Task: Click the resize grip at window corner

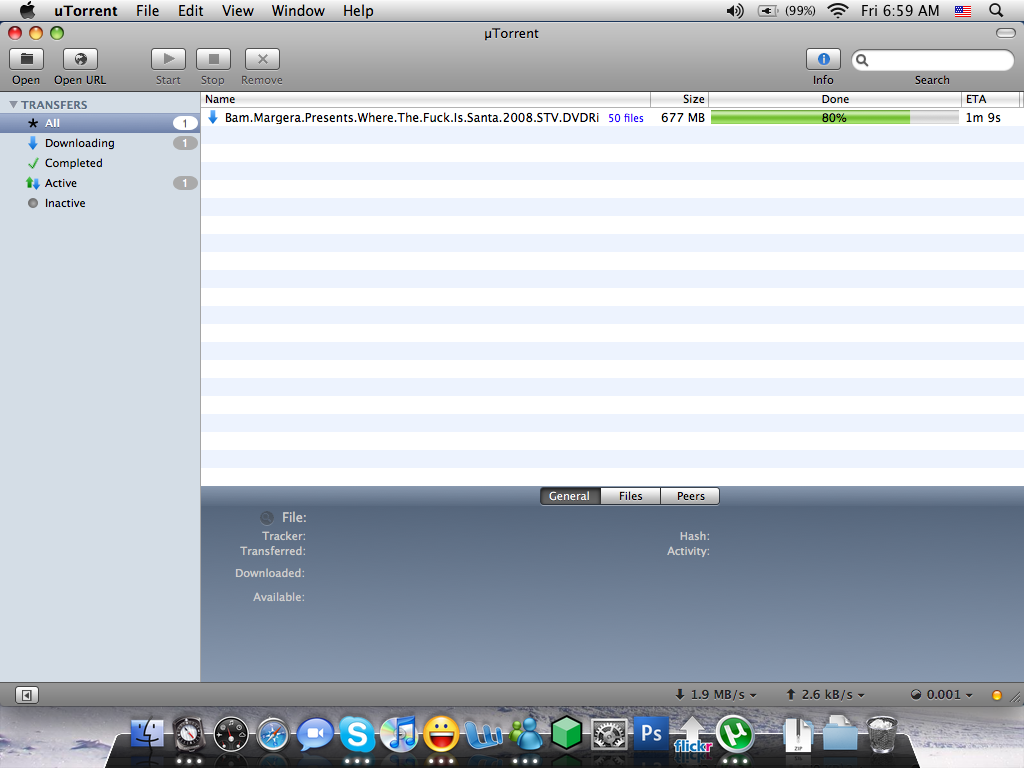Action: coord(1016,697)
